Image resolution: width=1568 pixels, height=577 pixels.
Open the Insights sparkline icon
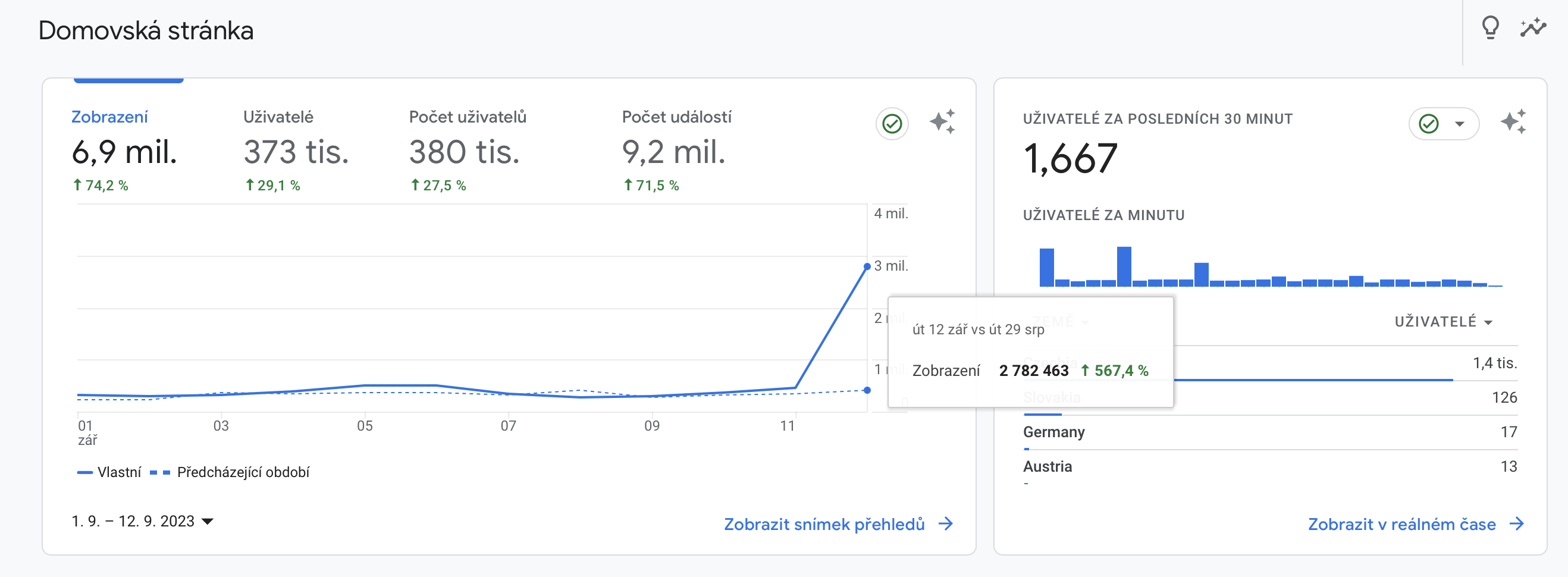click(1533, 27)
